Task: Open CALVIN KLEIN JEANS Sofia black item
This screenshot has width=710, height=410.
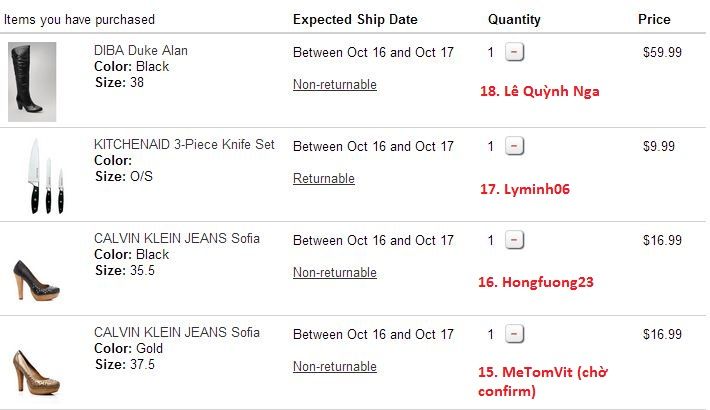Action: click(176, 238)
